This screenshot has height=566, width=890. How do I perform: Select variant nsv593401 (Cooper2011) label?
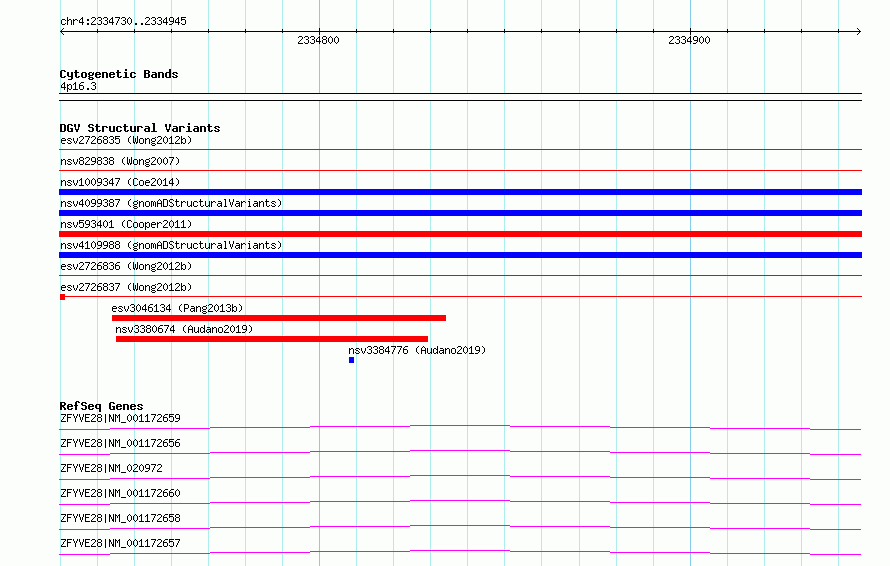pos(126,224)
